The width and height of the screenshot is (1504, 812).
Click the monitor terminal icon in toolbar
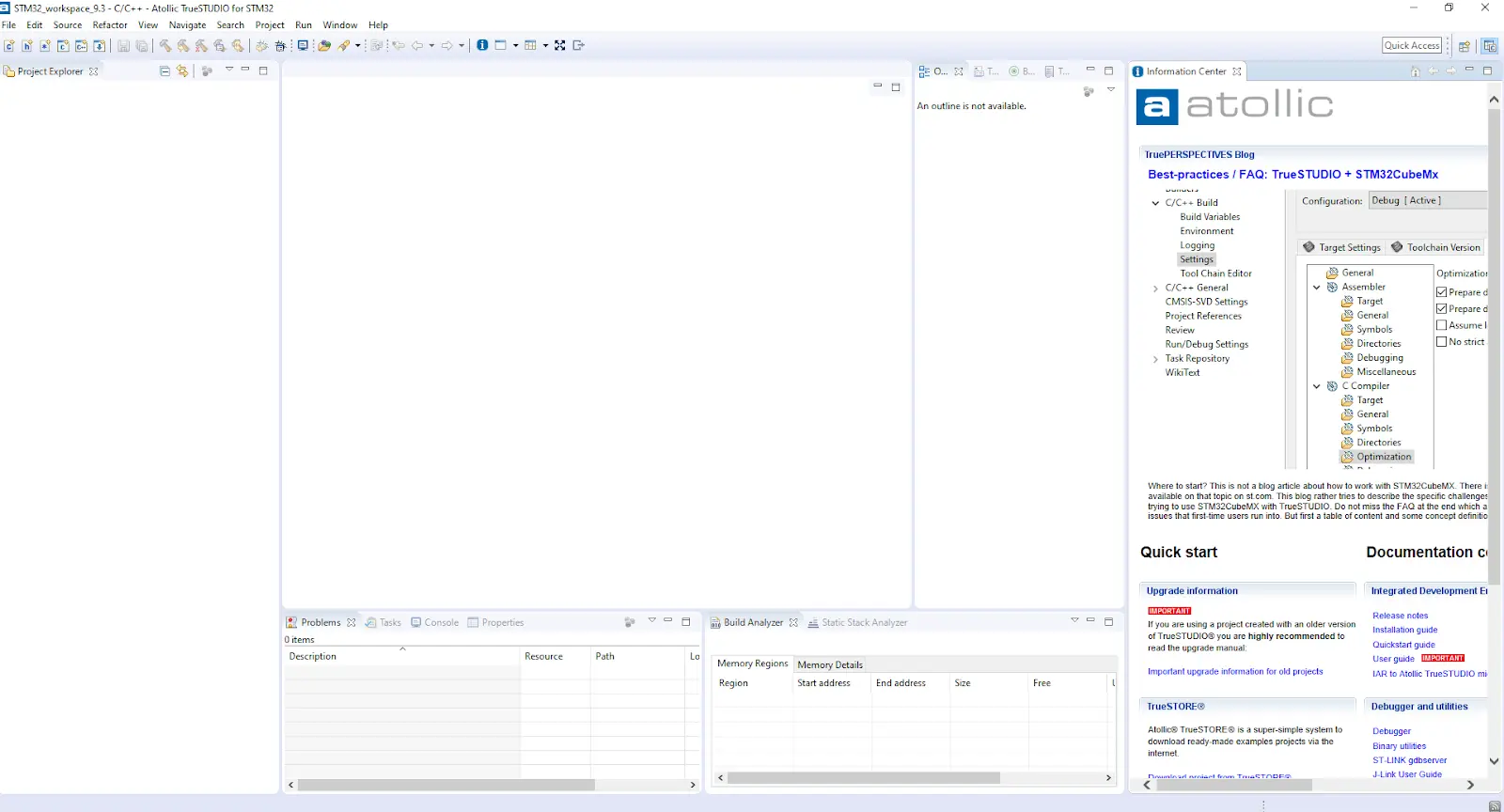coord(303,45)
